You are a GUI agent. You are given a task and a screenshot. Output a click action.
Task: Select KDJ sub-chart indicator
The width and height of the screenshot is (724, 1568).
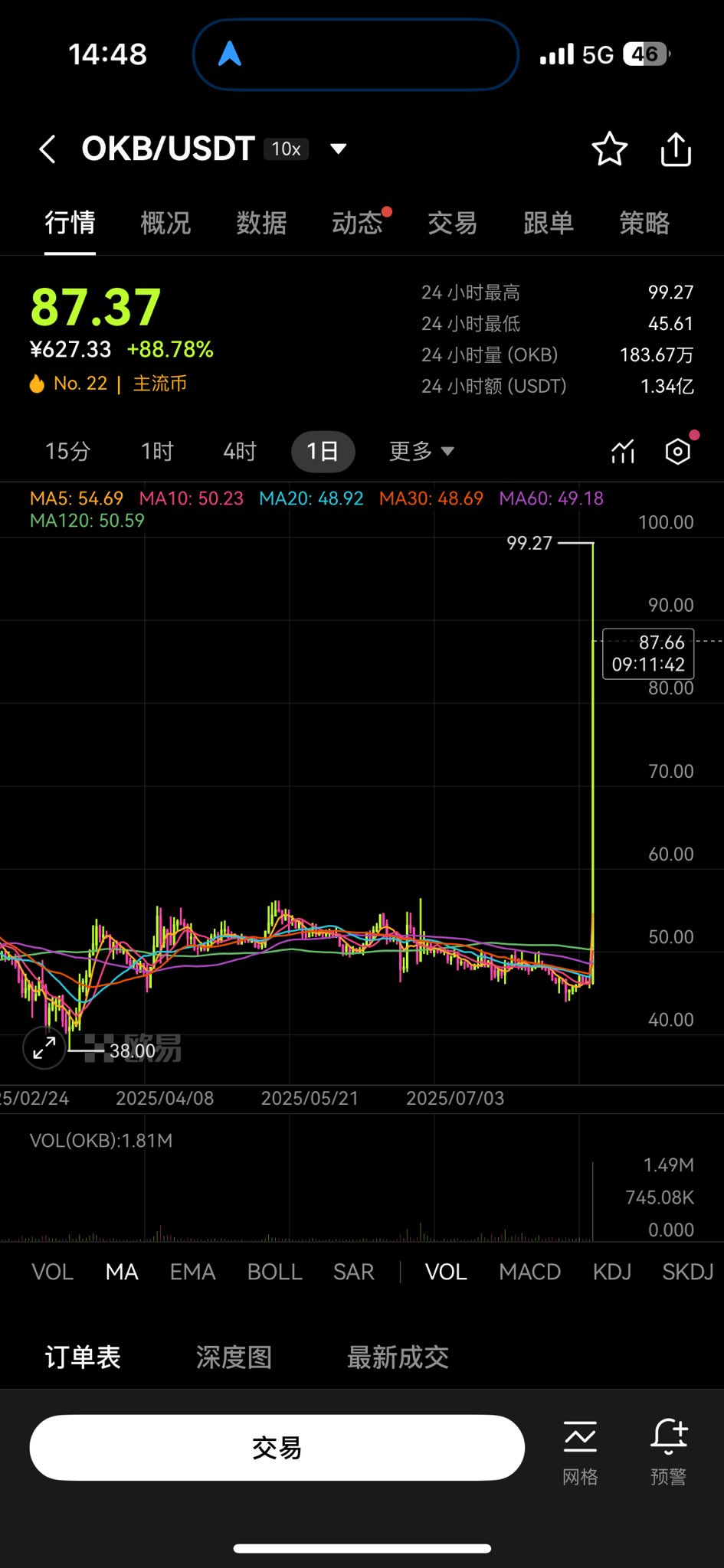[612, 1272]
